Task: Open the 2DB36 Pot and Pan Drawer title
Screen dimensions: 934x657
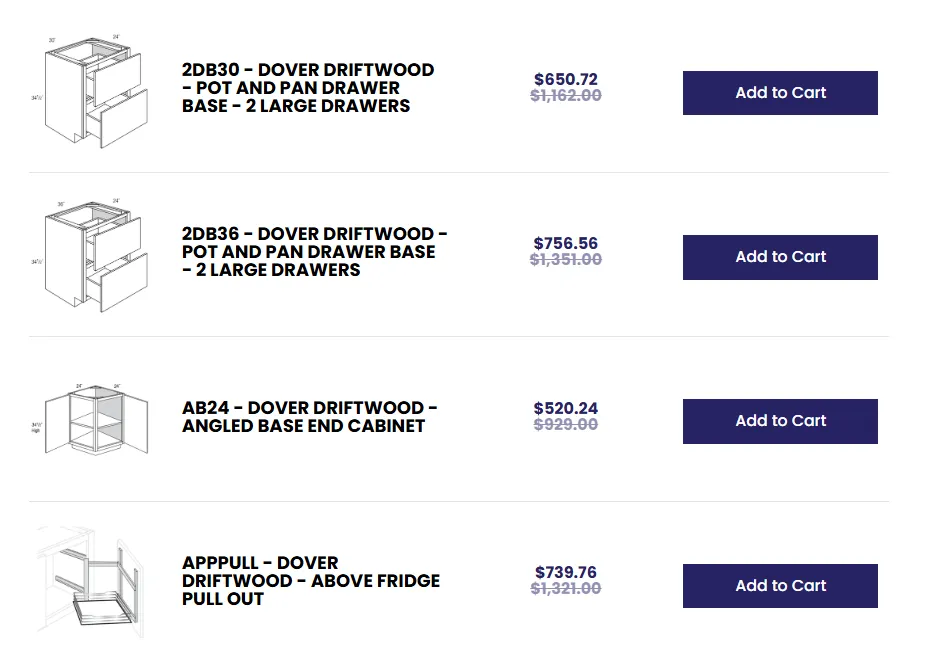Action: (314, 252)
